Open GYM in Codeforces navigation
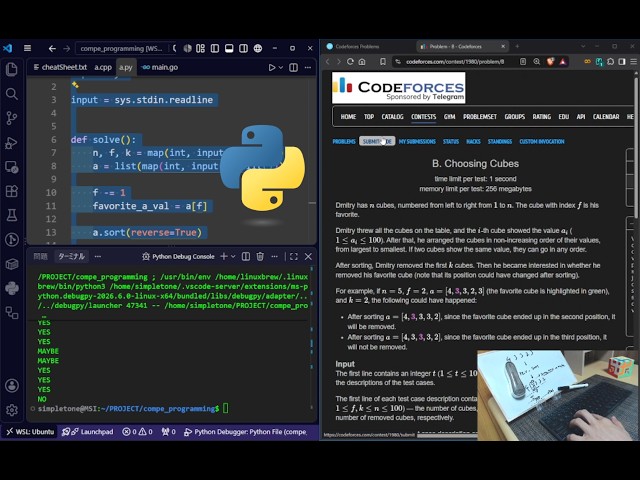640x480 pixels. point(449,117)
